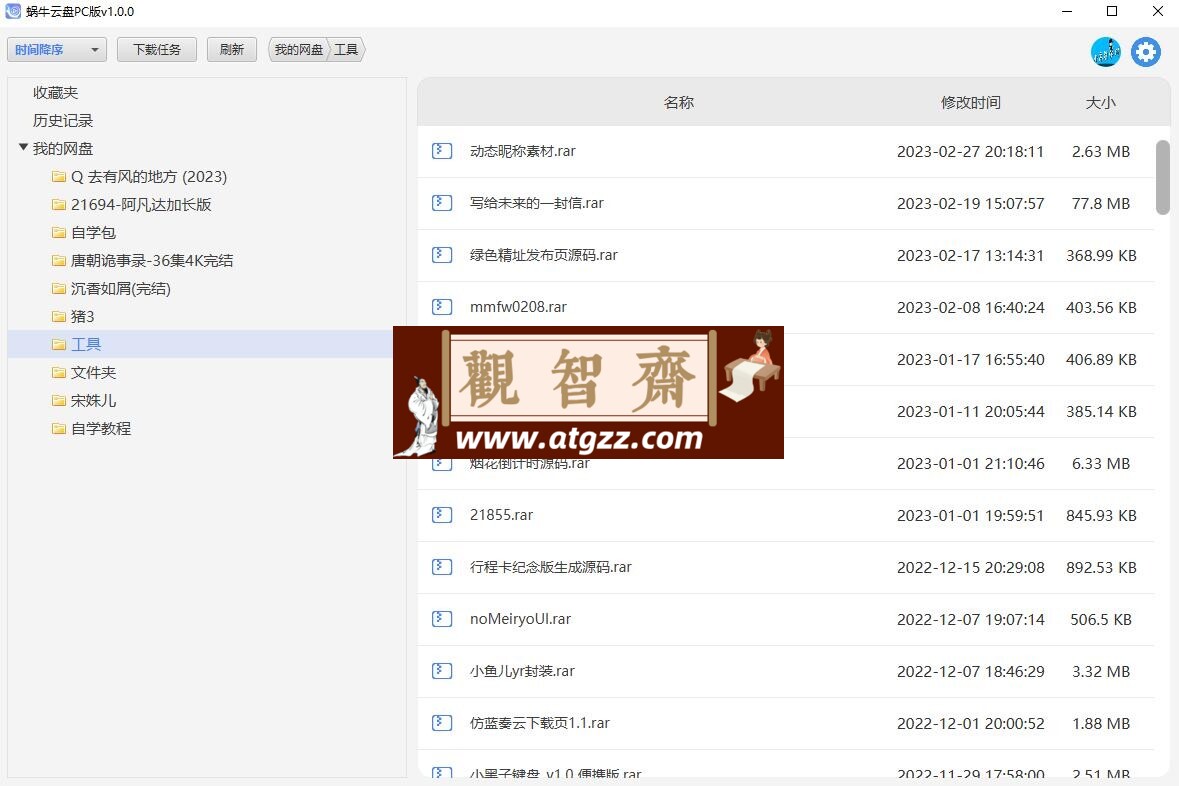Open the 时间降序 sort dropdown
This screenshot has height=786, width=1179.
click(56, 50)
